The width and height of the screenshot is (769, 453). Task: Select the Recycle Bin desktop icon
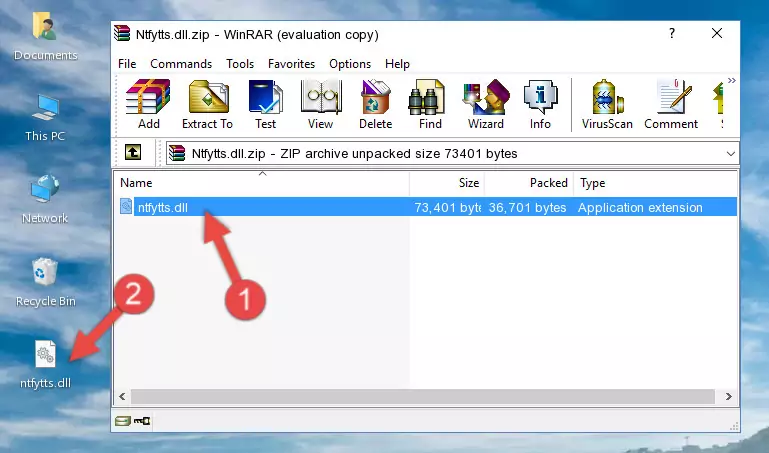(45, 282)
